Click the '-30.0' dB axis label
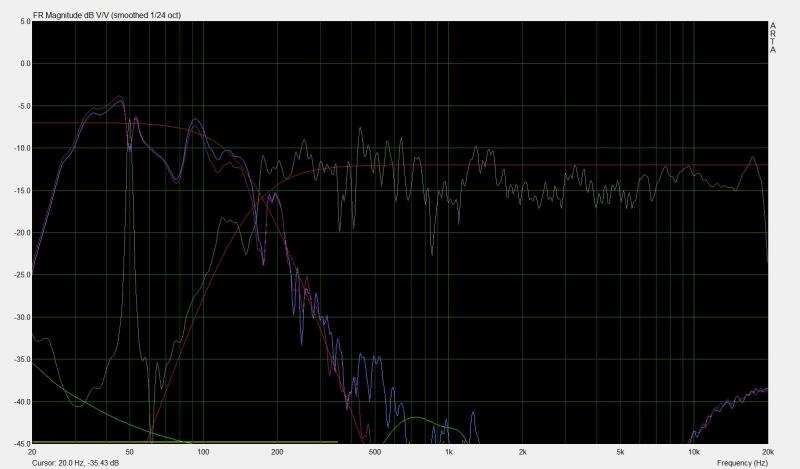The width and height of the screenshot is (800, 469). point(23,317)
